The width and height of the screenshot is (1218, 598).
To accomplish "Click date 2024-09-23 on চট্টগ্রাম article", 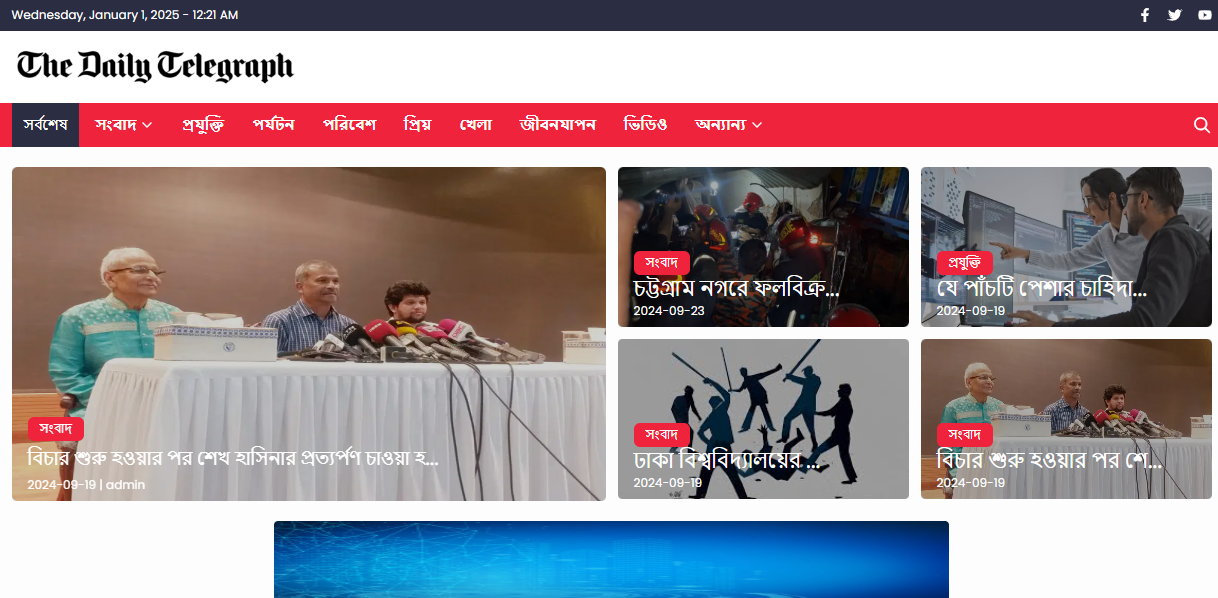I will (x=669, y=311).
